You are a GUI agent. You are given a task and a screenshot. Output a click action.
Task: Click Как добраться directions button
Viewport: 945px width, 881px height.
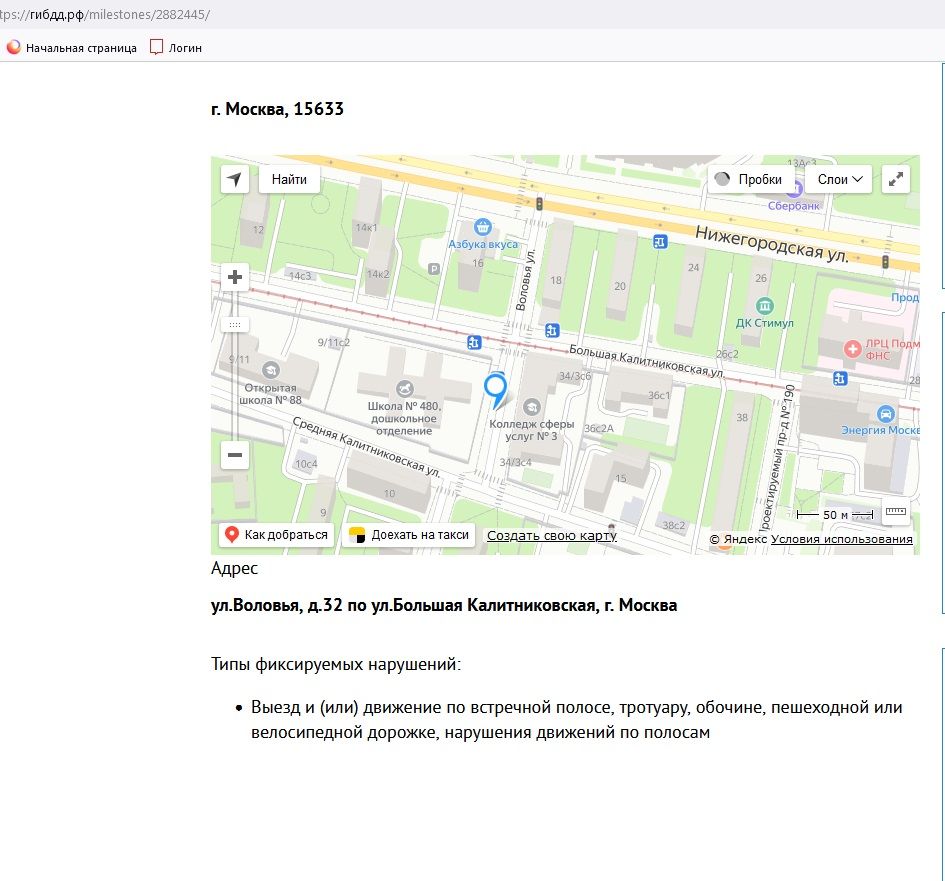pos(276,535)
